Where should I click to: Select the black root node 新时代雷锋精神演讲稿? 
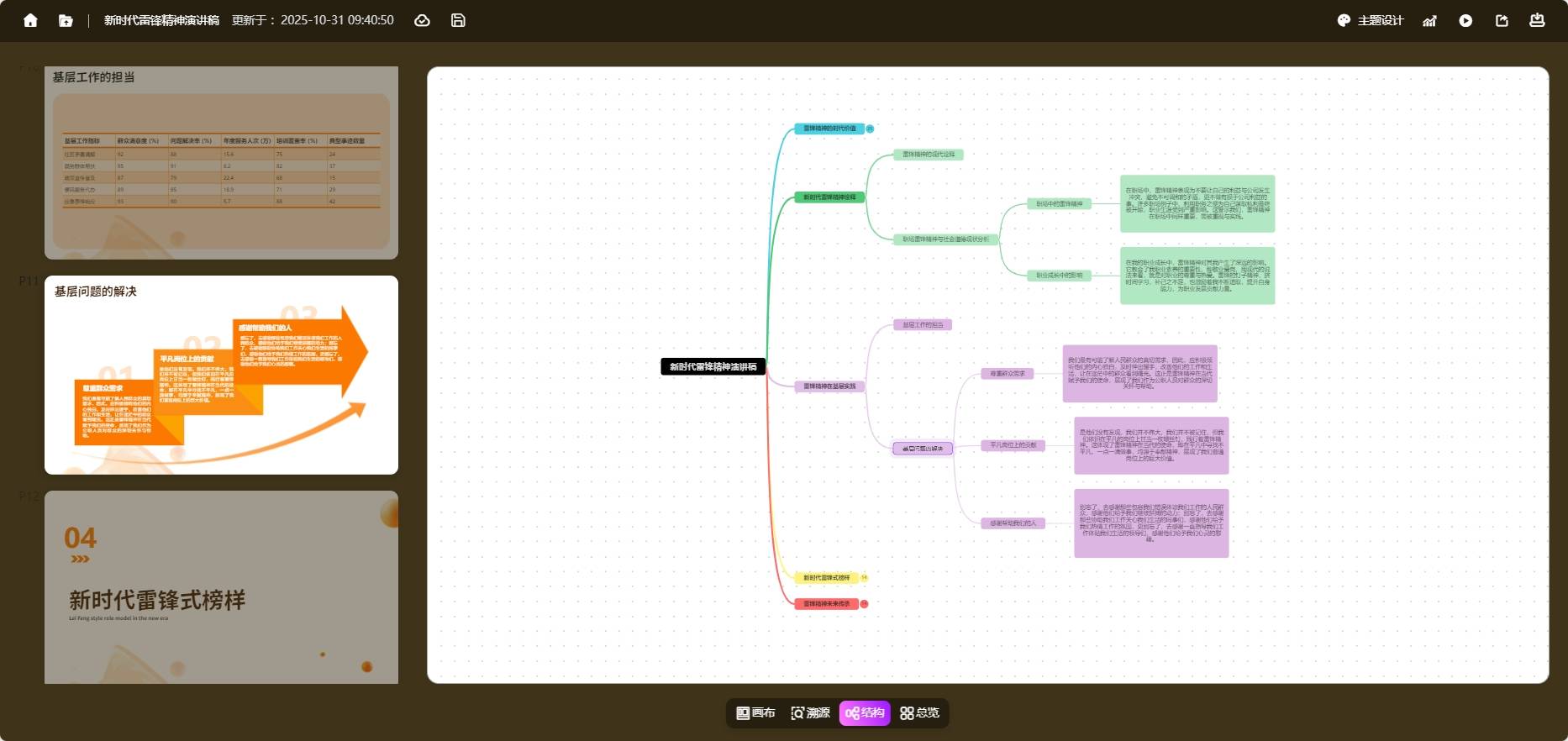click(713, 366)
